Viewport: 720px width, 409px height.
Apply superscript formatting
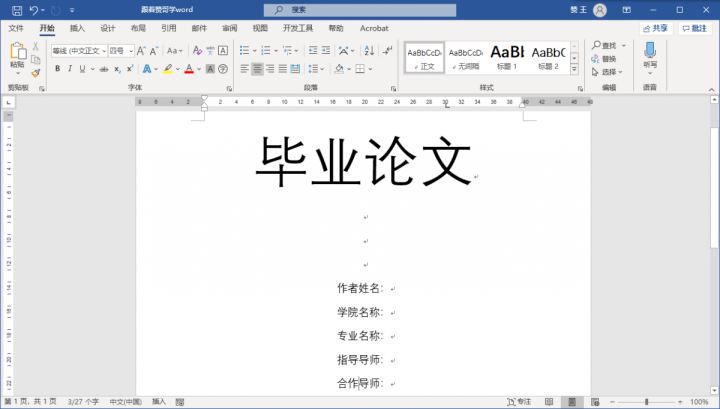[130, 69]
